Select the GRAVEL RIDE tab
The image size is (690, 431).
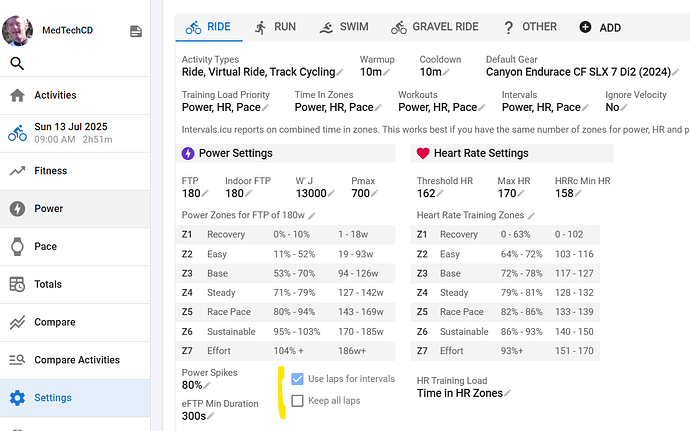coord(434,27)
